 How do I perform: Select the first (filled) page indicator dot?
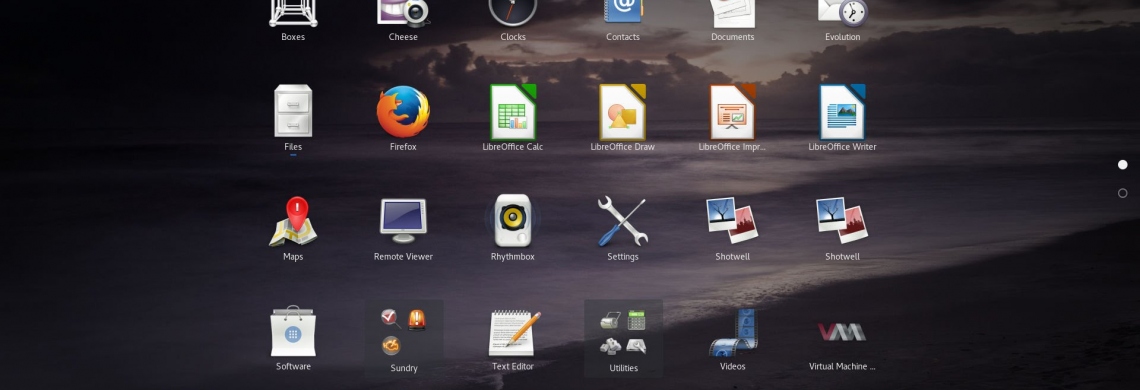[x=1123, y=165]
